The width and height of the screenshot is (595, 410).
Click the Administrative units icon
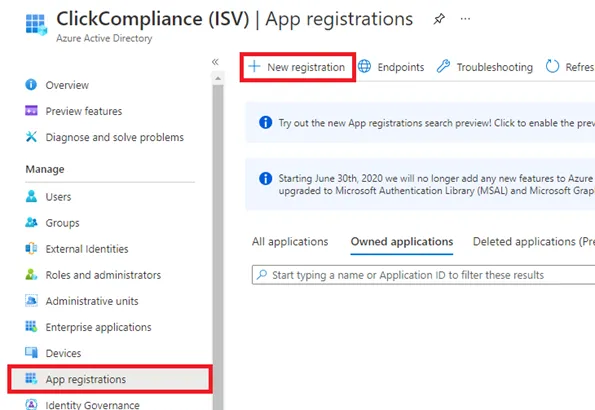31,300
